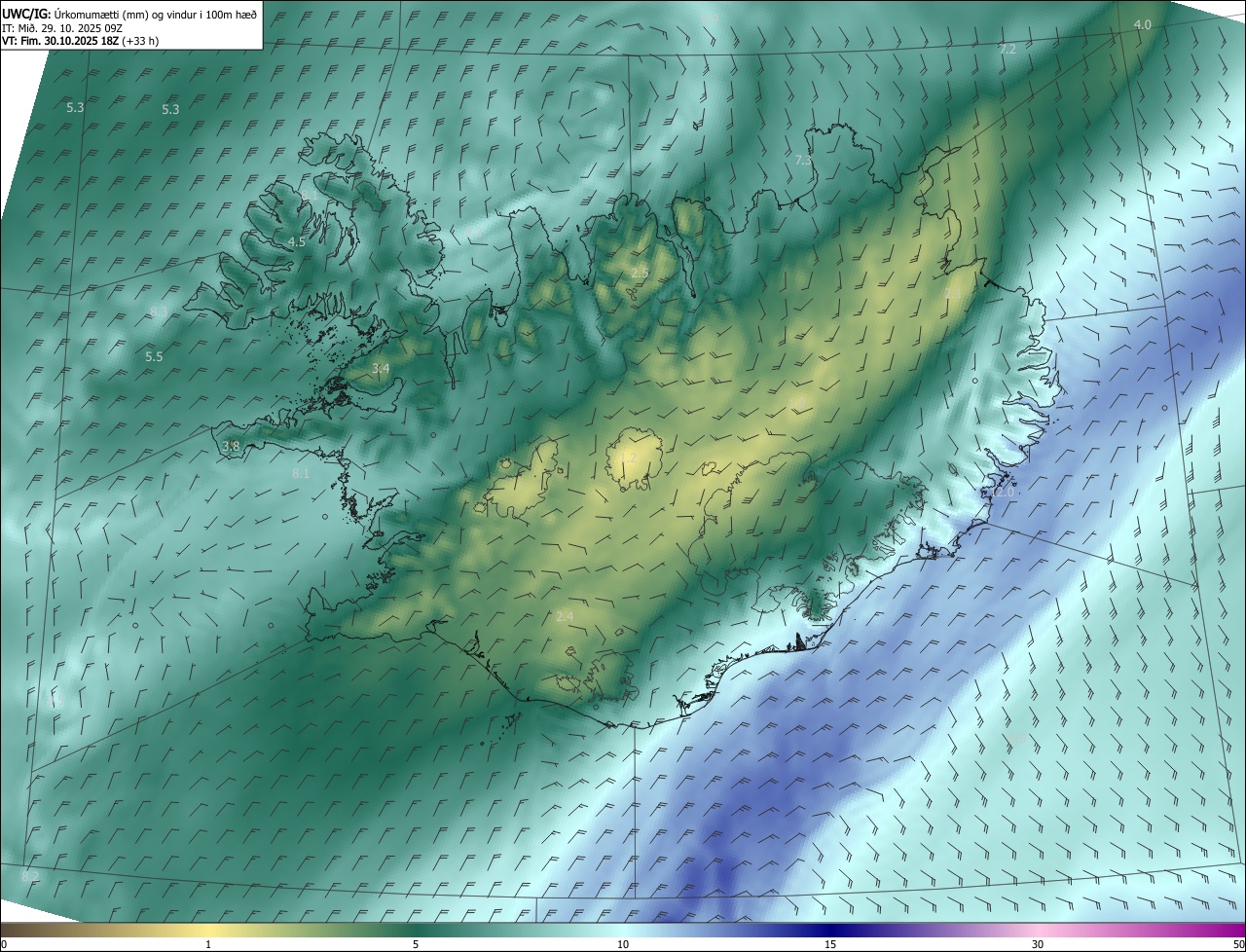Click the round Hofsjökull glacier outline in central Iceland

634,458
